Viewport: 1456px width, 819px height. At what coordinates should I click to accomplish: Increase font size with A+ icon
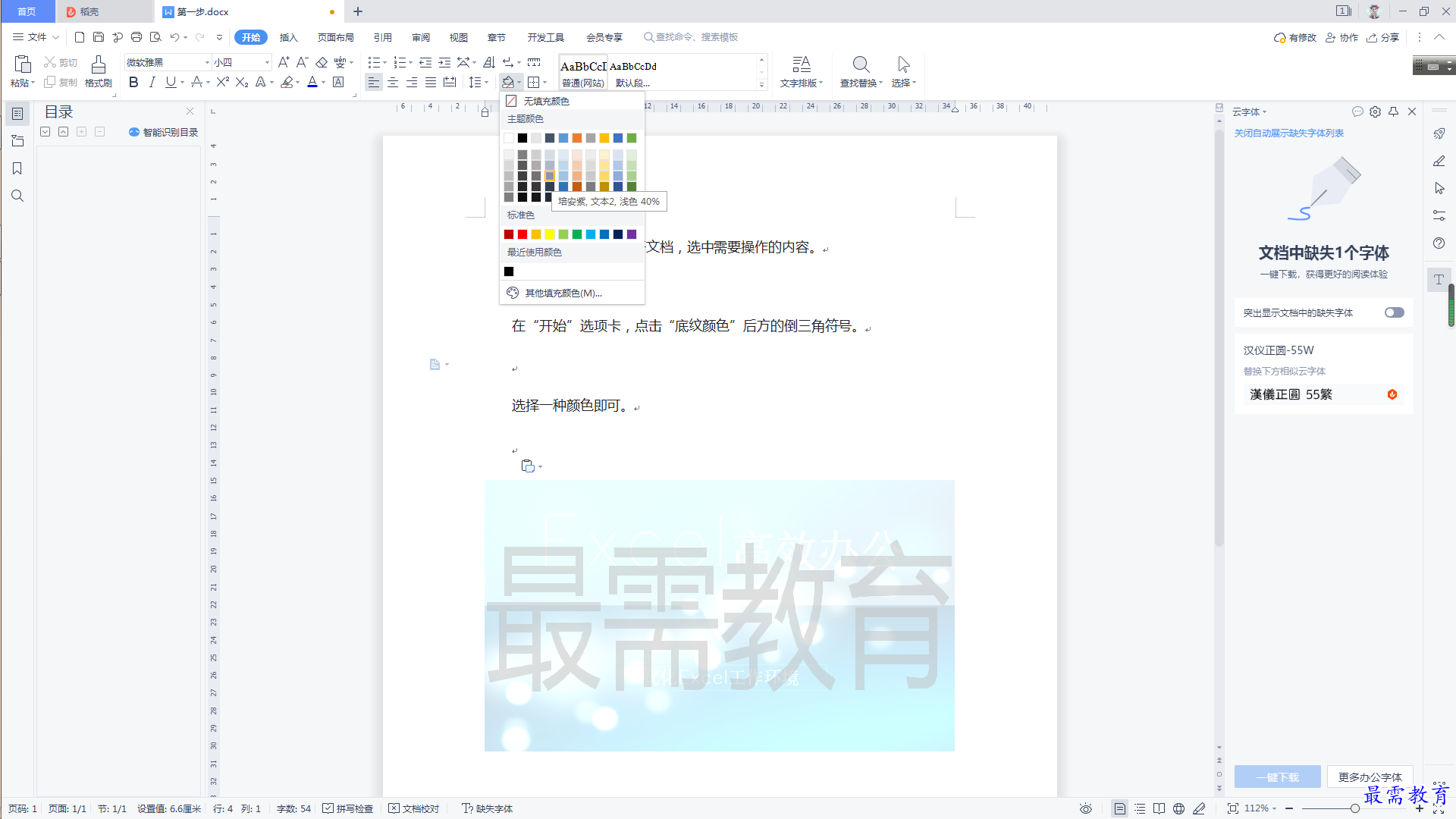click(x=284, y=62)
